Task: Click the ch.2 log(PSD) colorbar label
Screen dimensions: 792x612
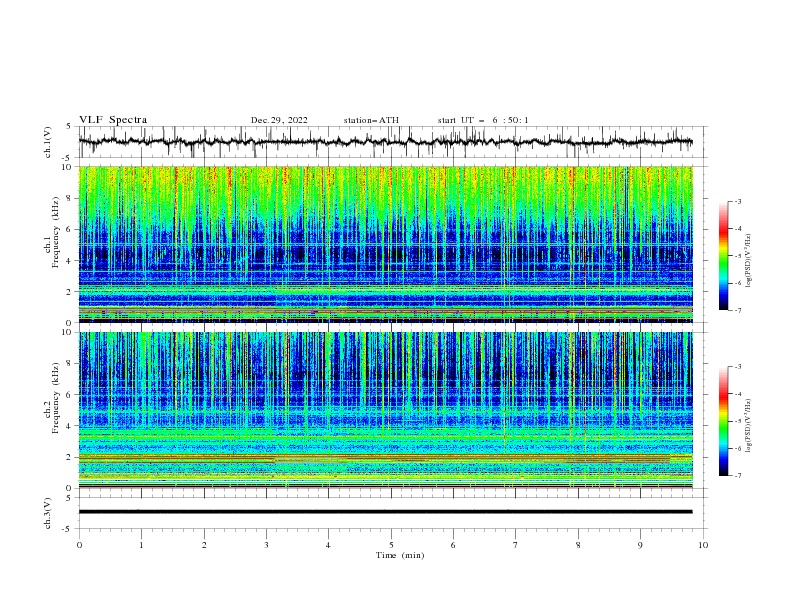Action: tap(749, 425)
